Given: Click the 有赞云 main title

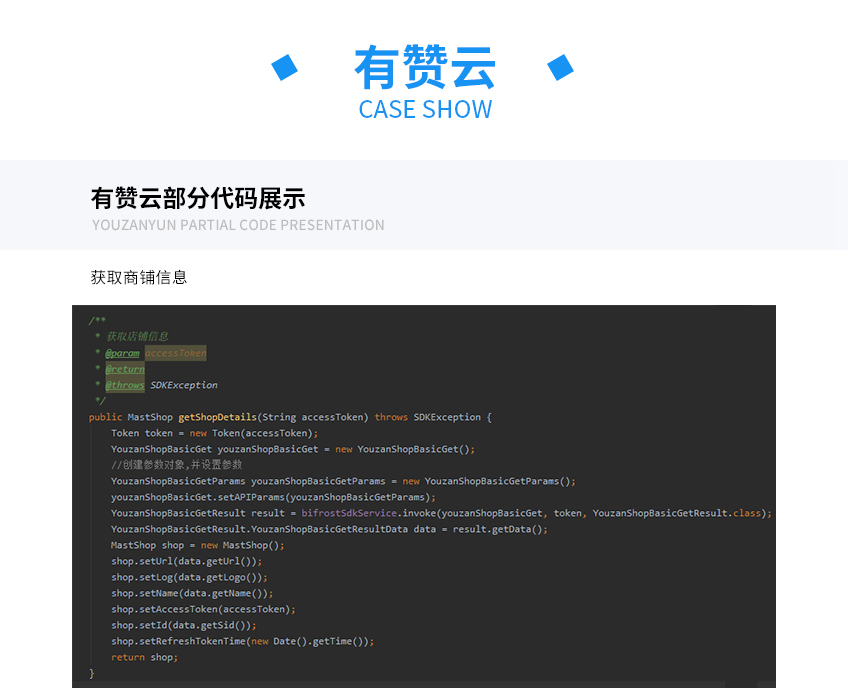Looking at the screenshot, I should coord(424,68).
